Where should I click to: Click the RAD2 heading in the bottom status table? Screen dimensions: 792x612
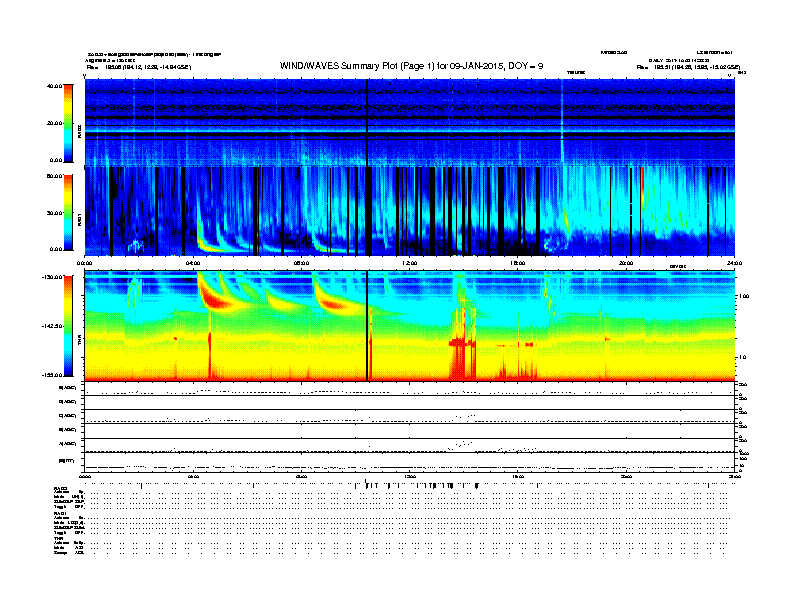coord(60,489)
